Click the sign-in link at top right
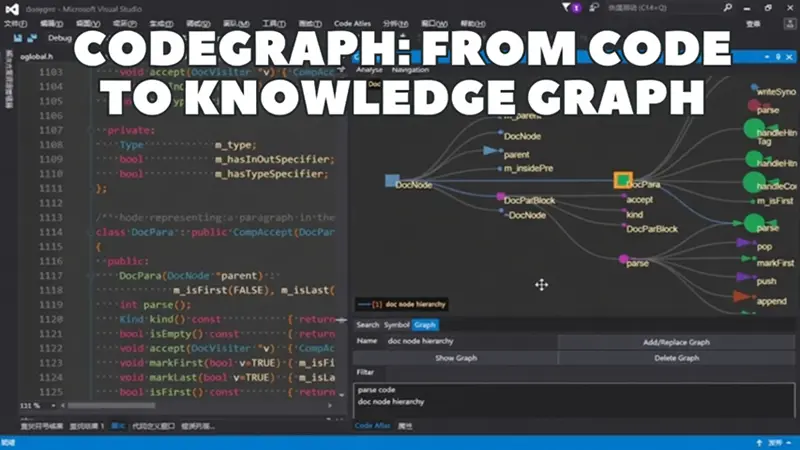This screenshot has height=450, width=800. pyautogui.click(x=753, y=23)
